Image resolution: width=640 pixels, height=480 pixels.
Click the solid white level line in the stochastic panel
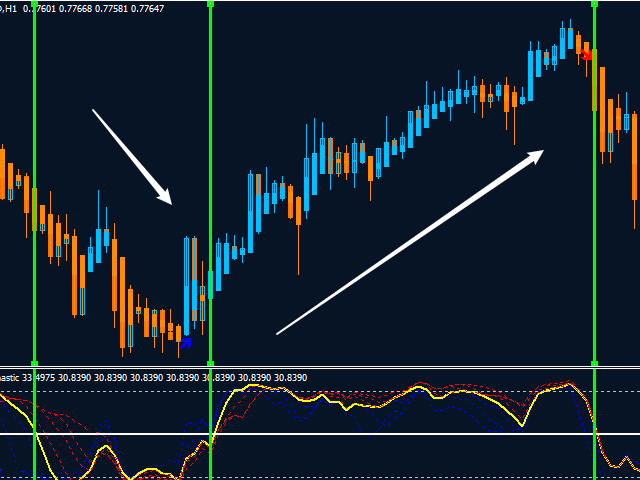point(320,433)
